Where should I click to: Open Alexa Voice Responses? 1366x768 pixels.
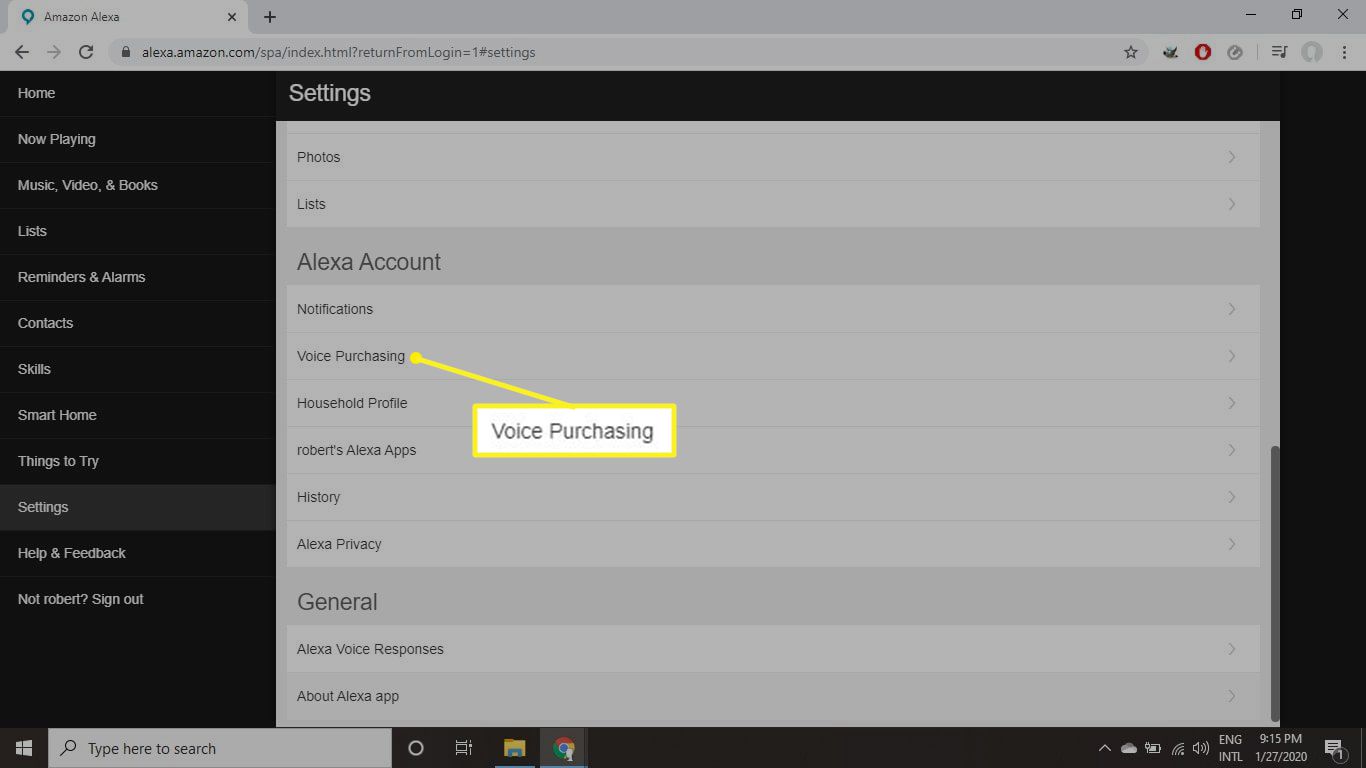[x=773, y=649]
